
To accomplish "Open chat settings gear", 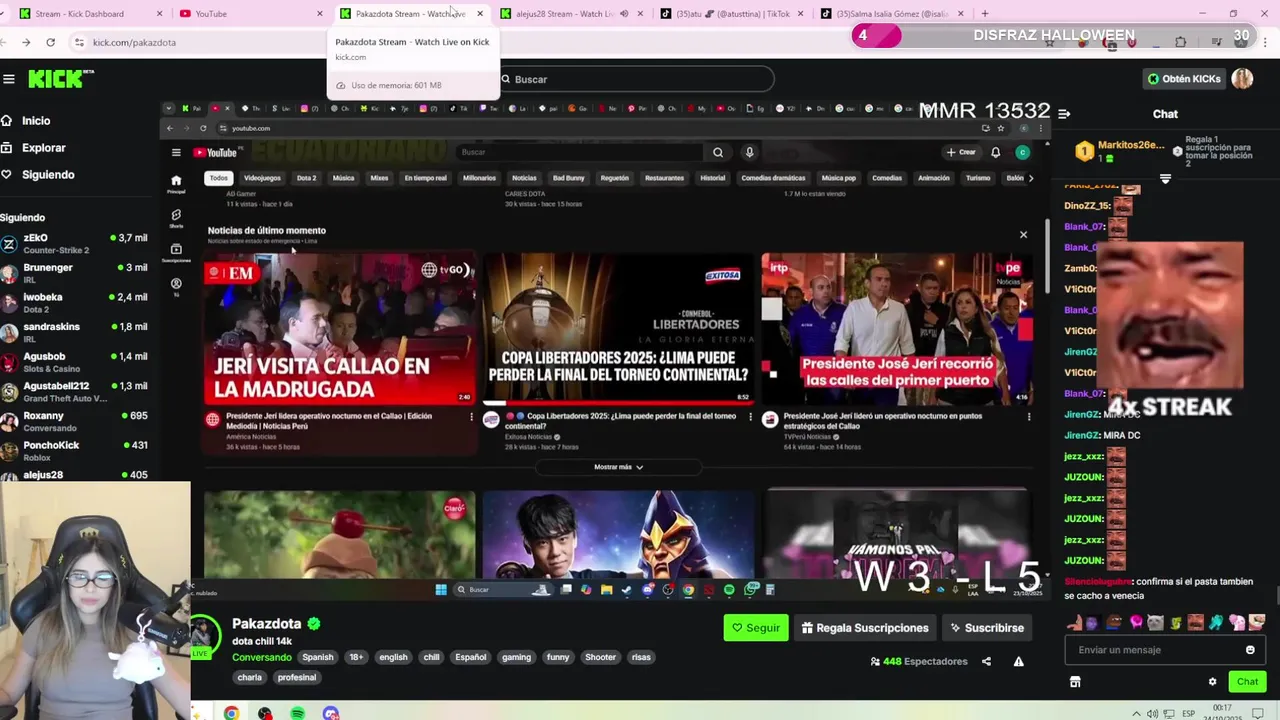I will [1212, 682].
